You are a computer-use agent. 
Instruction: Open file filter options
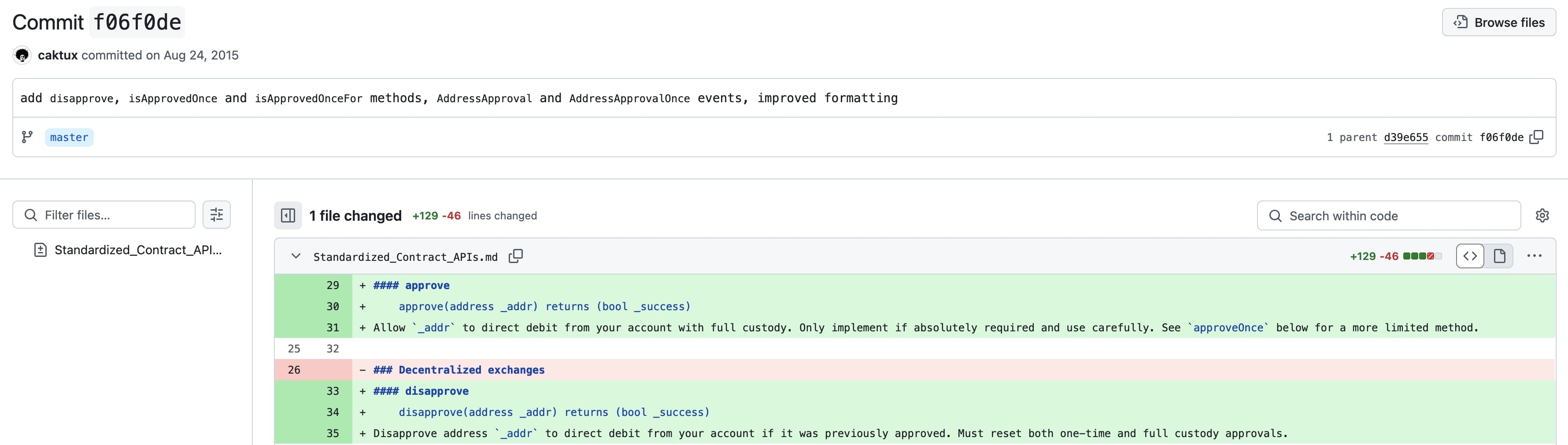tap(217, 215)
